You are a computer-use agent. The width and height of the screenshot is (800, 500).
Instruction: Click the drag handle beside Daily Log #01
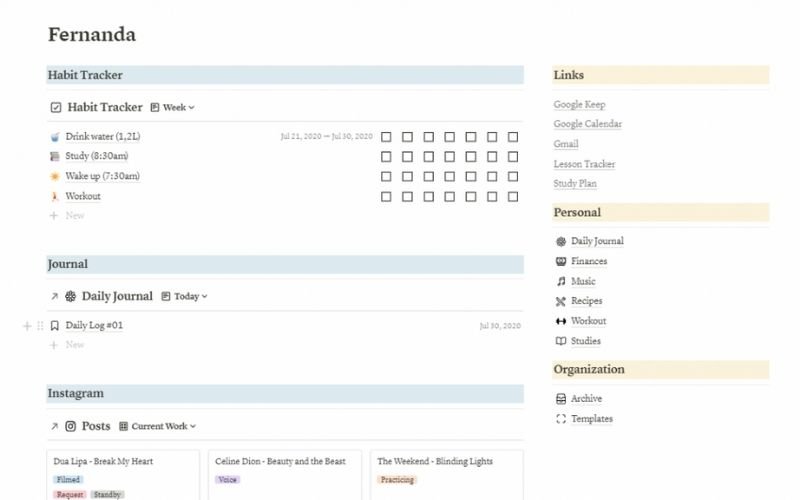(40, 326)
